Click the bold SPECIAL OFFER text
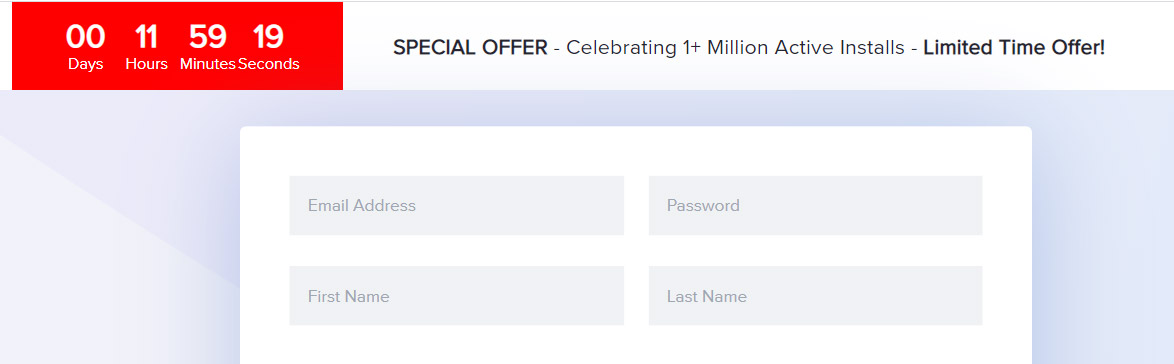 point(470,48)
